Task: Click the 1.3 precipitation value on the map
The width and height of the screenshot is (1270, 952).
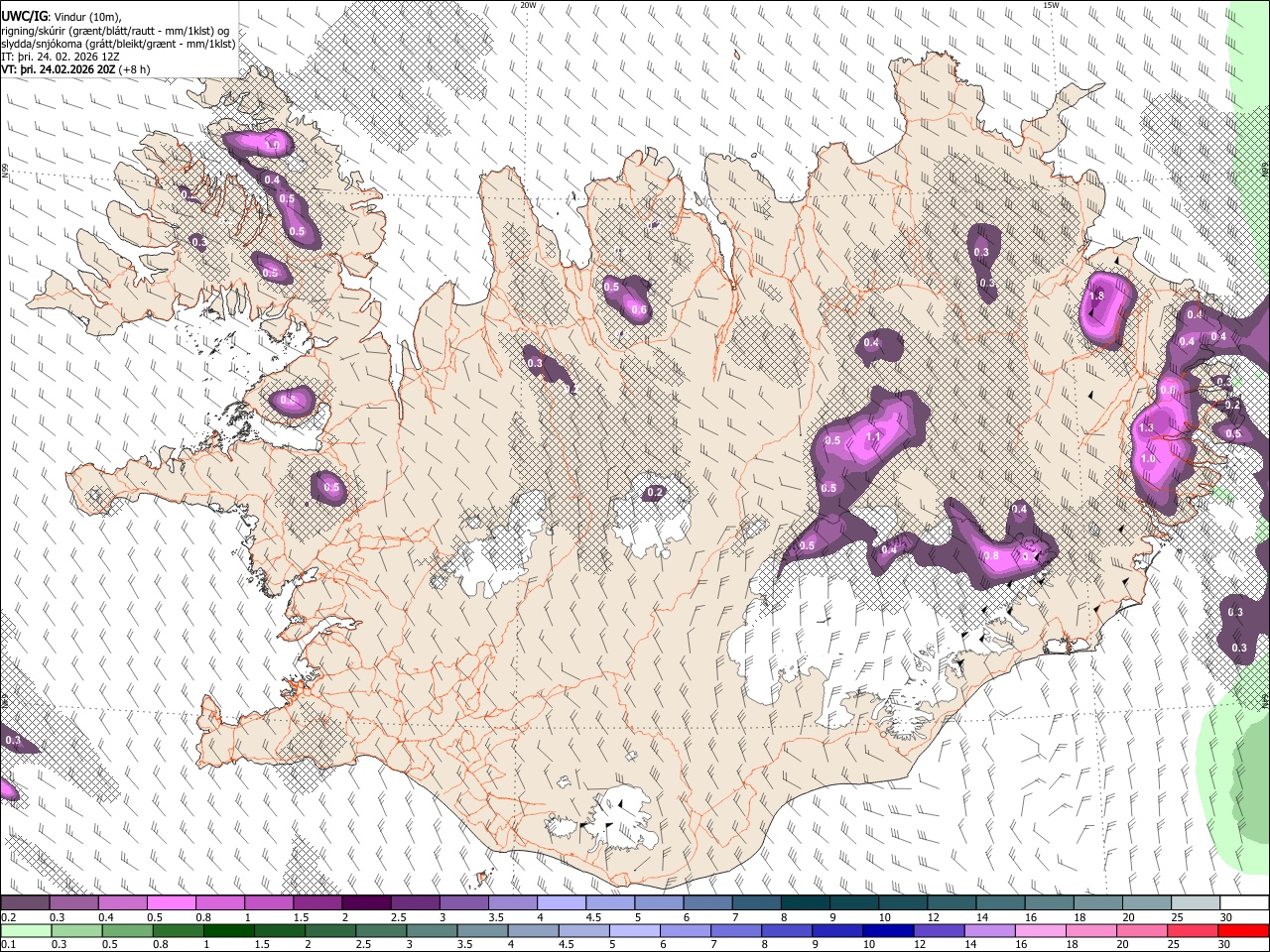Action: coord(1146,427)
